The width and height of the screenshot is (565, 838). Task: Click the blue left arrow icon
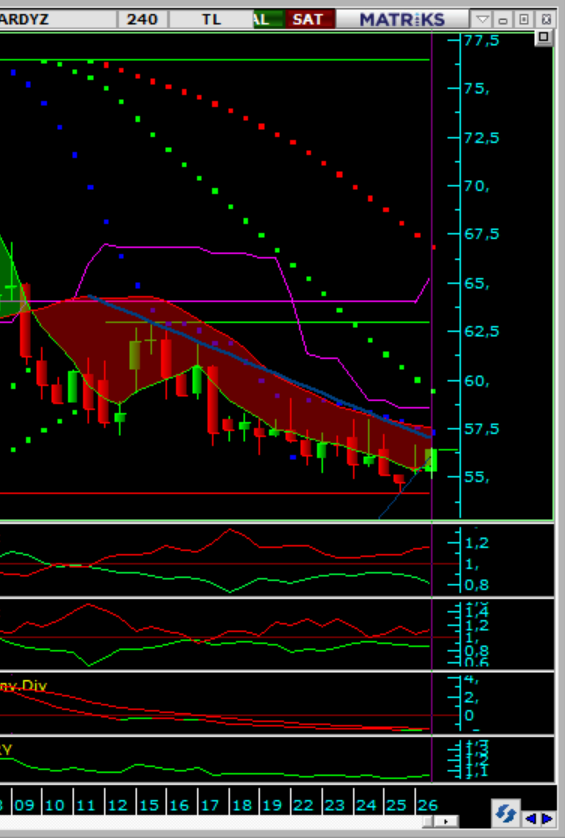click(530, 818)
